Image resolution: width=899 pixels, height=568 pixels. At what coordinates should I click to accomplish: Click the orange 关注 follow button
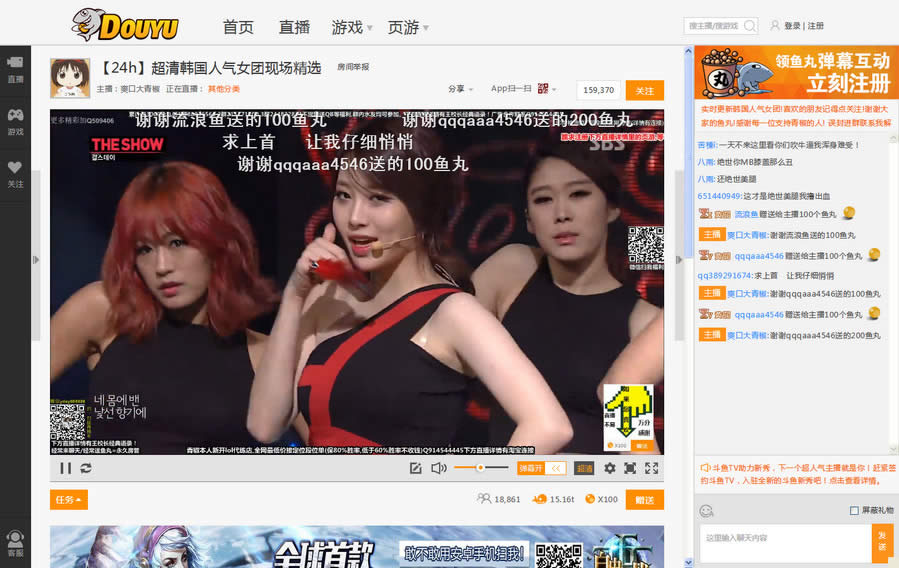coord(644,90)
